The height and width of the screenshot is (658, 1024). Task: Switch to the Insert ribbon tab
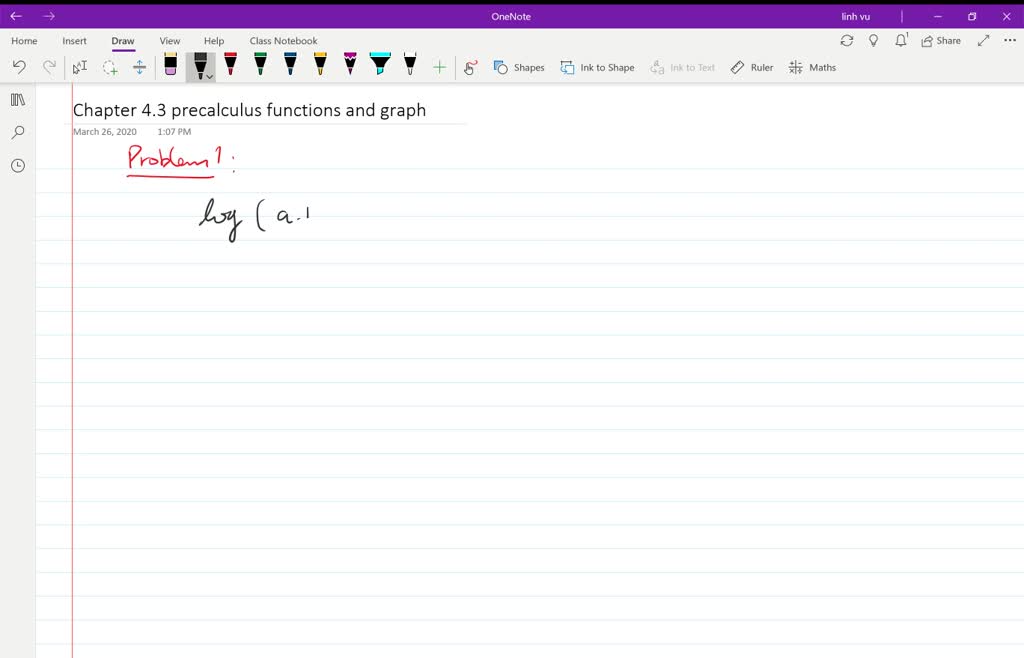pos(74,41)
